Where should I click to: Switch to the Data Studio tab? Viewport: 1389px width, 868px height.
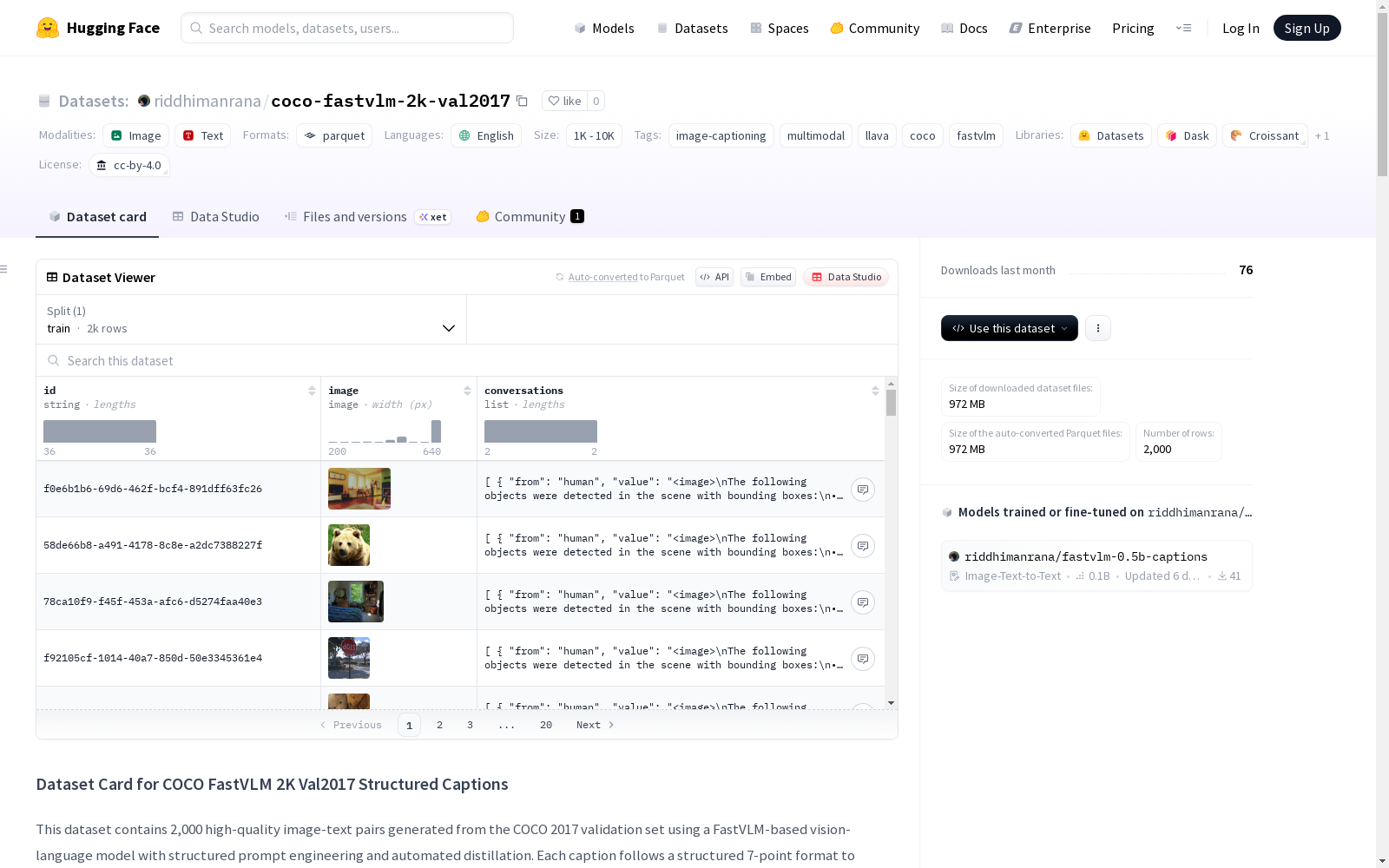click(x=215, y=217)
